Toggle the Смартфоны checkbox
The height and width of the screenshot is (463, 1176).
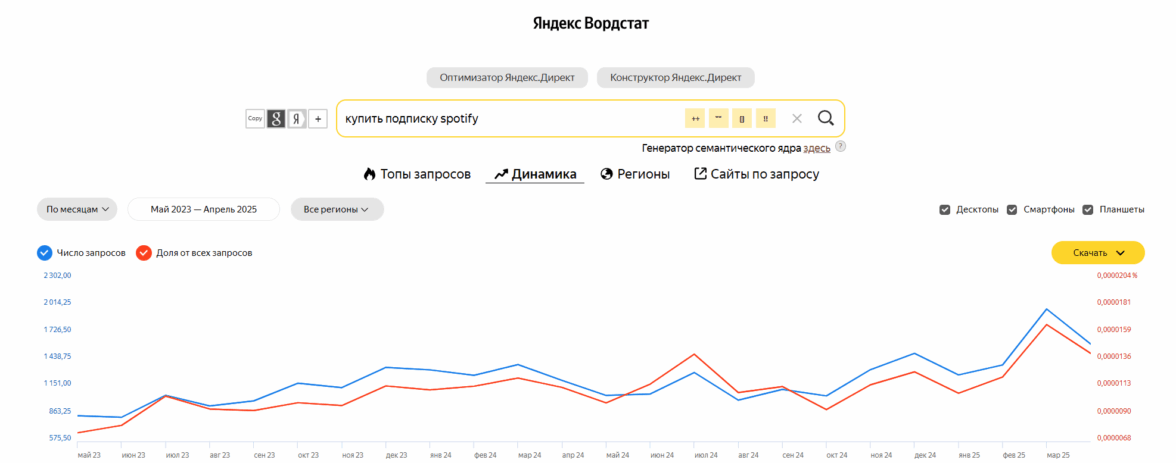click(1012, 210)
